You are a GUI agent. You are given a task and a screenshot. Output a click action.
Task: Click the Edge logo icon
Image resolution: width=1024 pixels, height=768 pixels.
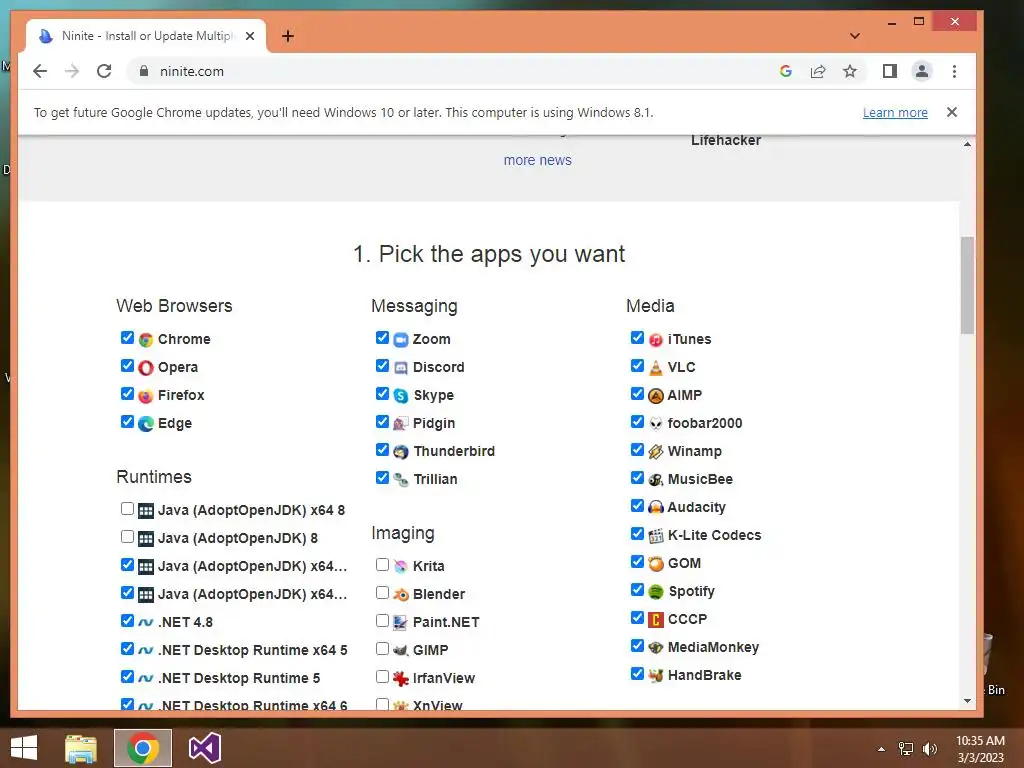tap(146, 424)
